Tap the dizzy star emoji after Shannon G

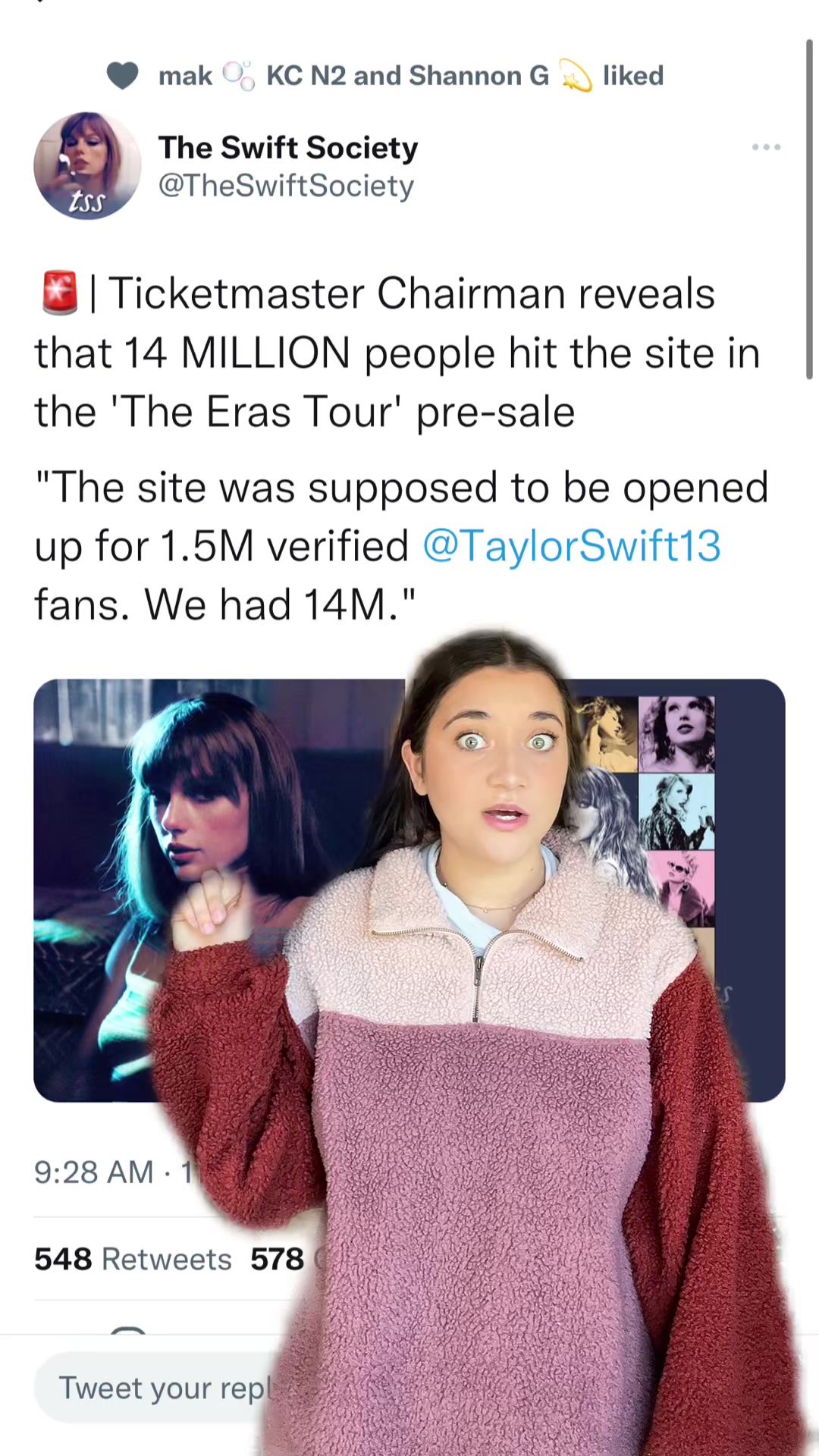(x=576, y=76)
